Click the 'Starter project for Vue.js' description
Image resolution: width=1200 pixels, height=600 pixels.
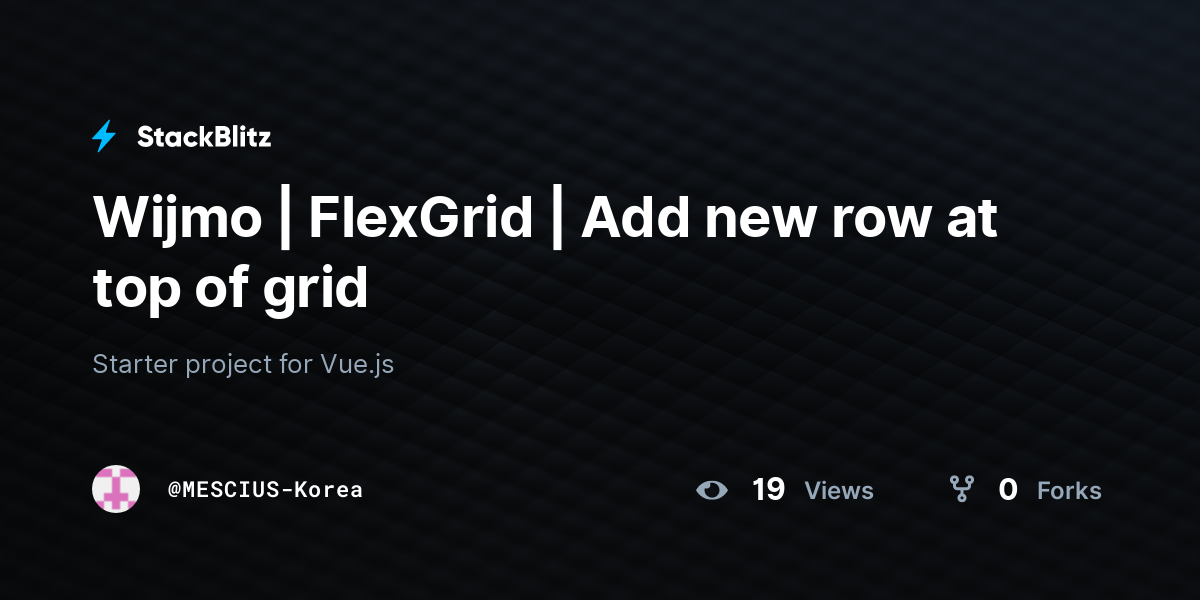[243, 364]
